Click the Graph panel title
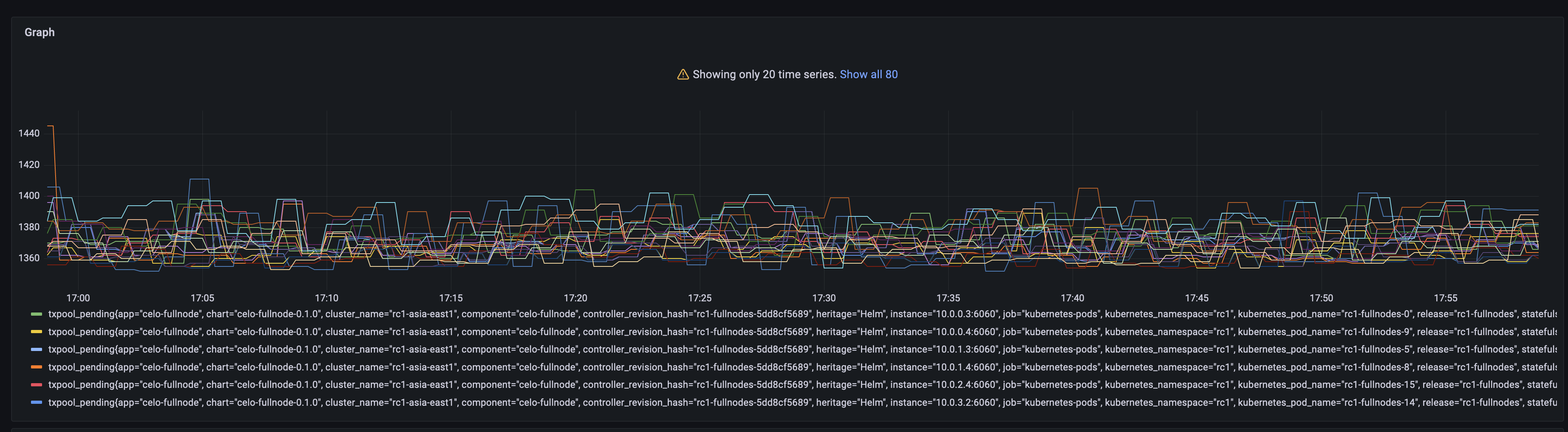The height and width of the screenshot is (432, 1568). coord(40,32)
